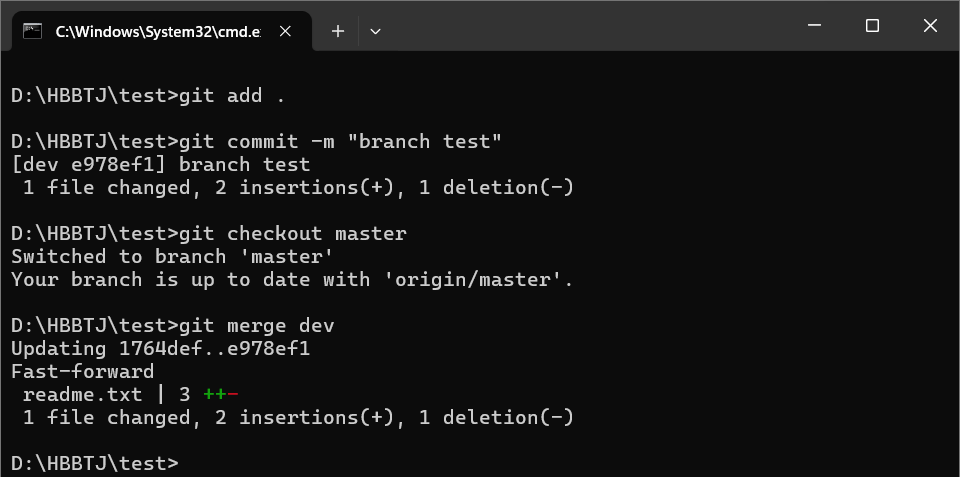Viewport: 960px width, 477px height.
Task: Click the cmd icon in the tab
Action: pyautogui.click(x=33, y=31)
